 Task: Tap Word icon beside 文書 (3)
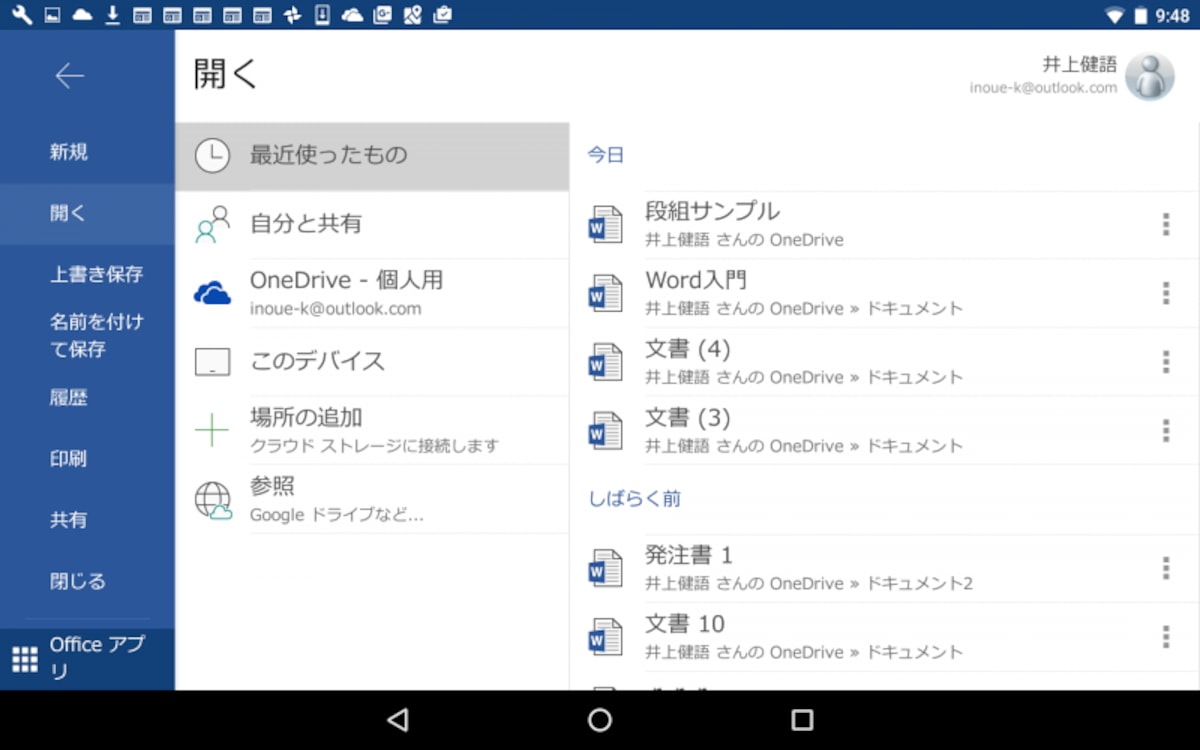point(605,431)
